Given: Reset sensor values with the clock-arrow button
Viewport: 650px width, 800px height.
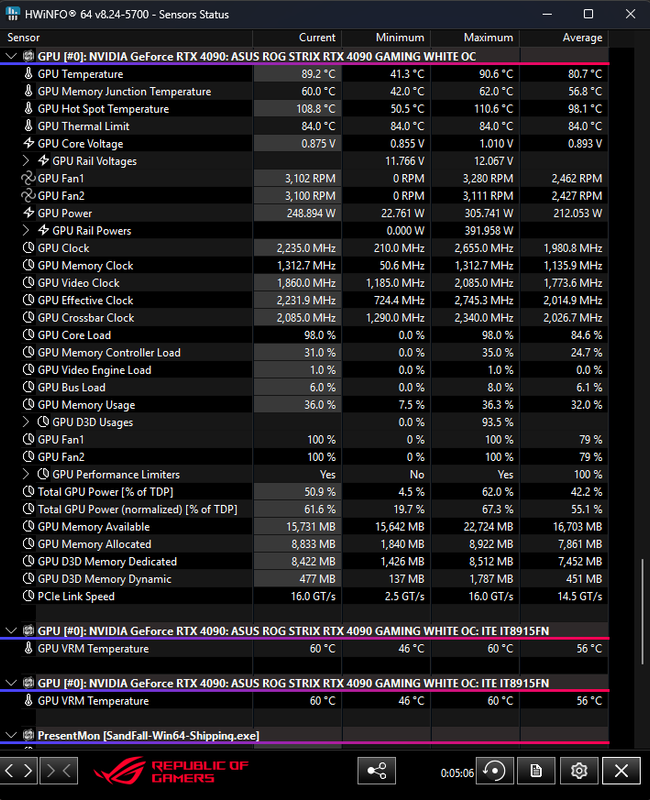Looking at the screenshot, I should pyautogui.click(x=494, y=770).
